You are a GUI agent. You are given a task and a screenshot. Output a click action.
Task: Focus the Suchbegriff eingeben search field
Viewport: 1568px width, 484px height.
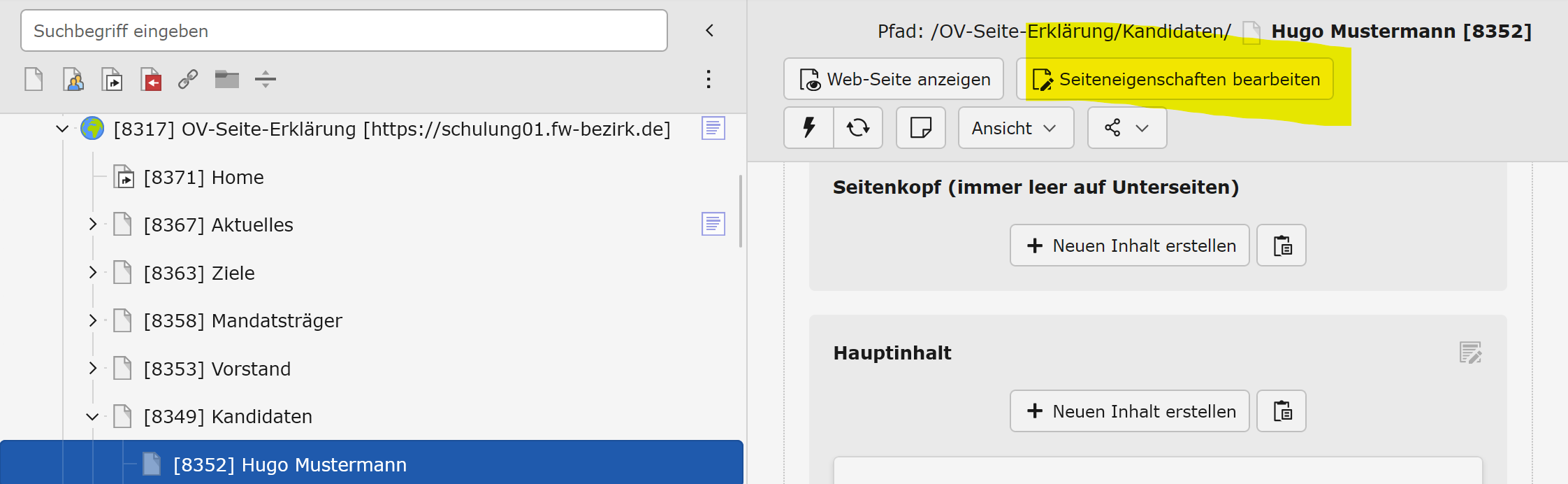344,31
